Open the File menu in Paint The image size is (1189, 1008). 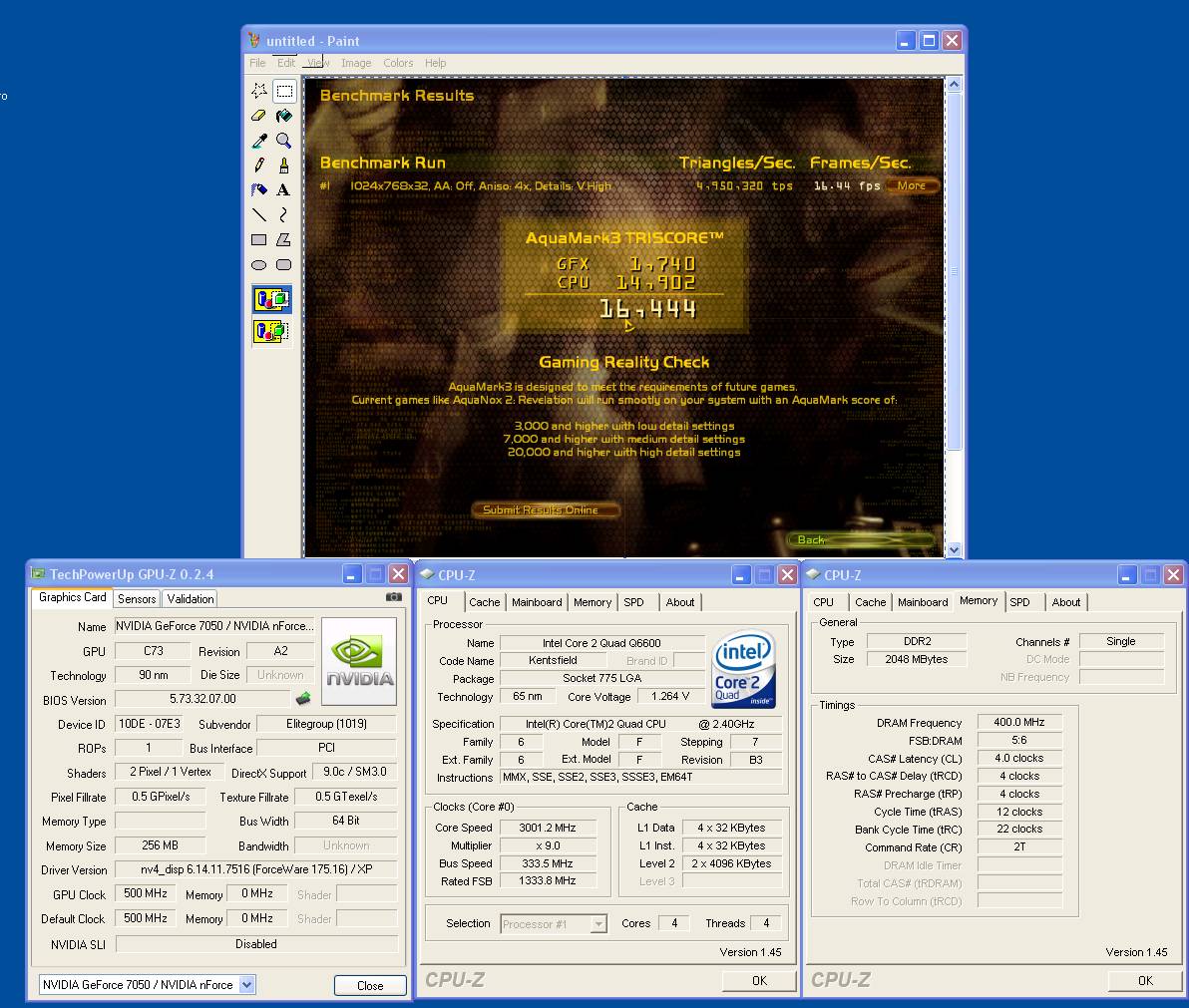pos(257,63)
